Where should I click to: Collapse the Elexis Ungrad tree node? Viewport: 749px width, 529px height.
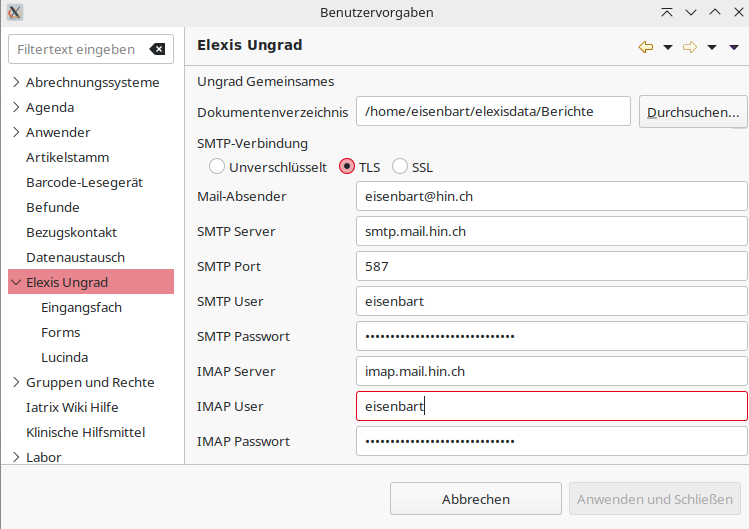(x=16, y=282)
